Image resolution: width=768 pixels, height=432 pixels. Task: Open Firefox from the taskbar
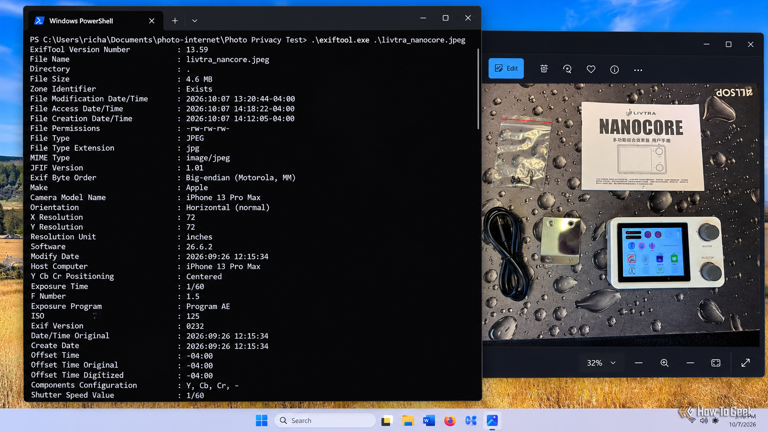pyautogui.click(x=450, y=420)
